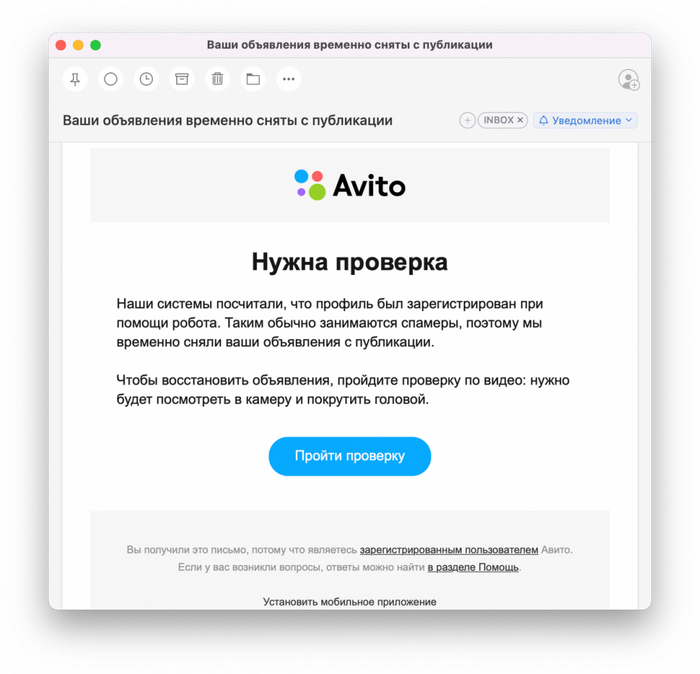
Task: Pin this email with the pin icon
Action: pos(75,79)
